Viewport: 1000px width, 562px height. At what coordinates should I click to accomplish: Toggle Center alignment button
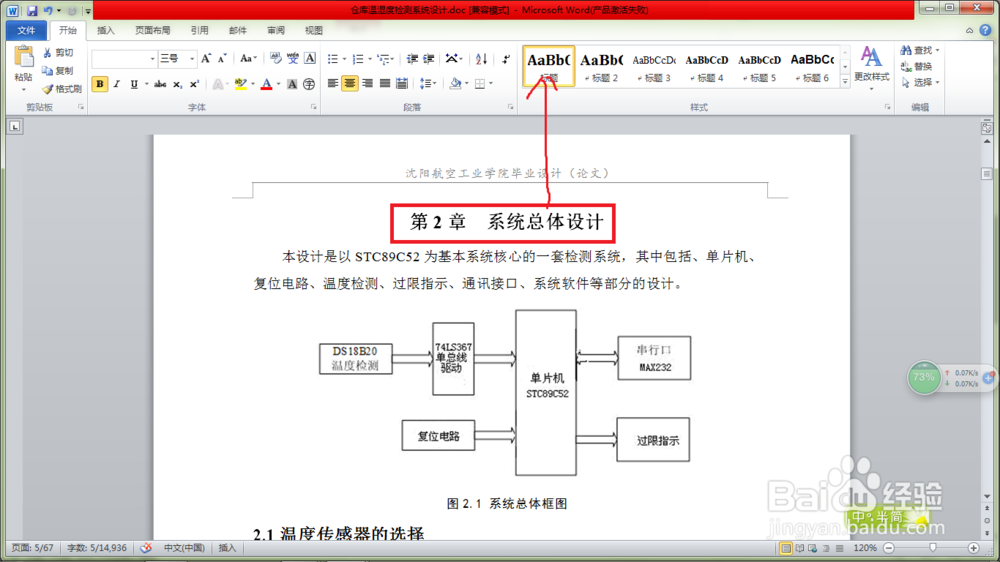click(x=349, y=84)
